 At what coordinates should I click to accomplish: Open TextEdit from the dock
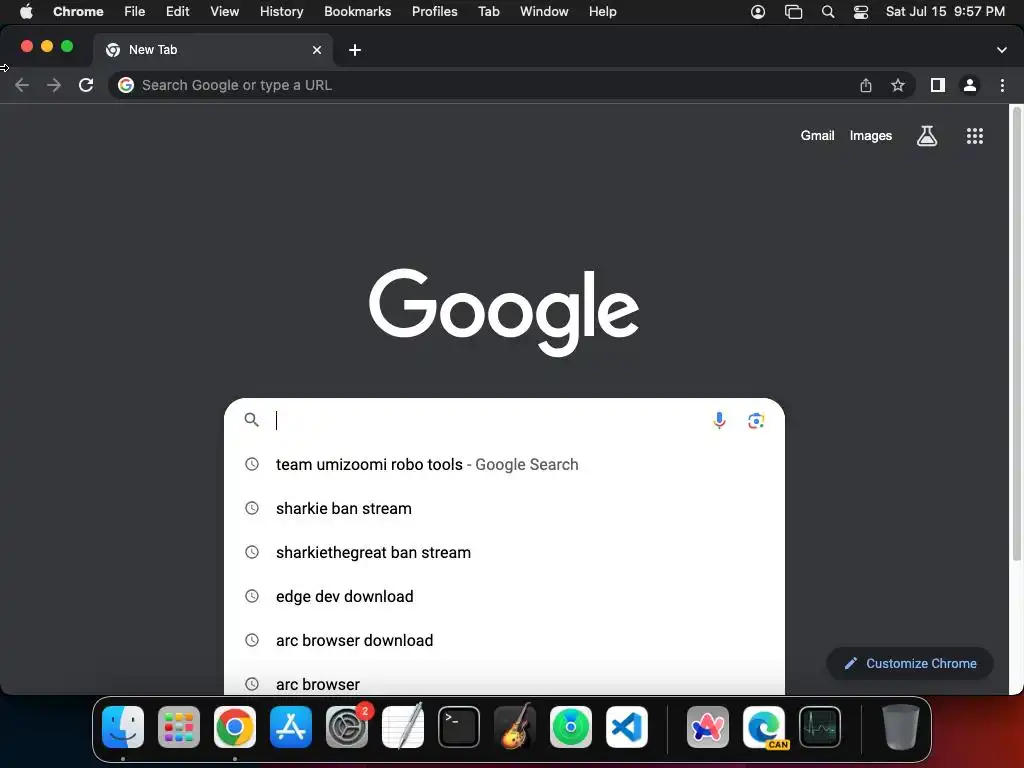(x=403, y=727)
